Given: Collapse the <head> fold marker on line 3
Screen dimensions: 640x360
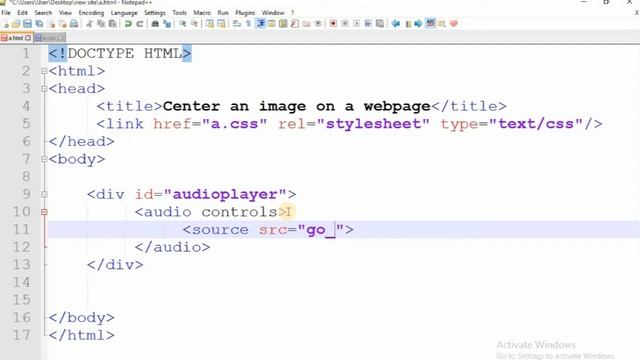Looking at the screenshot, I should tap(44, 89).
